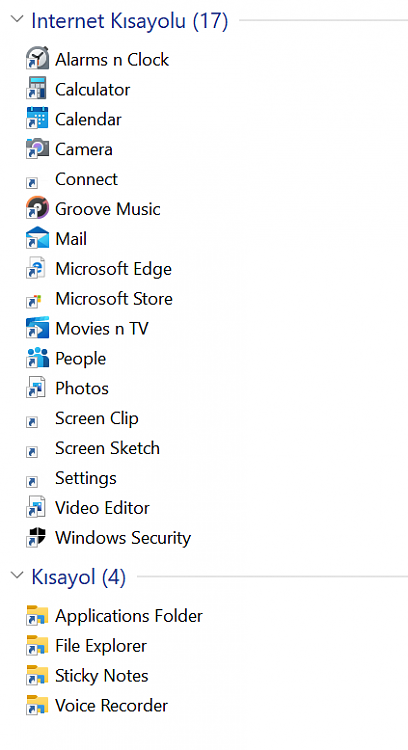Select the Voice Recorder item
This screenshot has width=408, height=750.
tap(97, 706)
